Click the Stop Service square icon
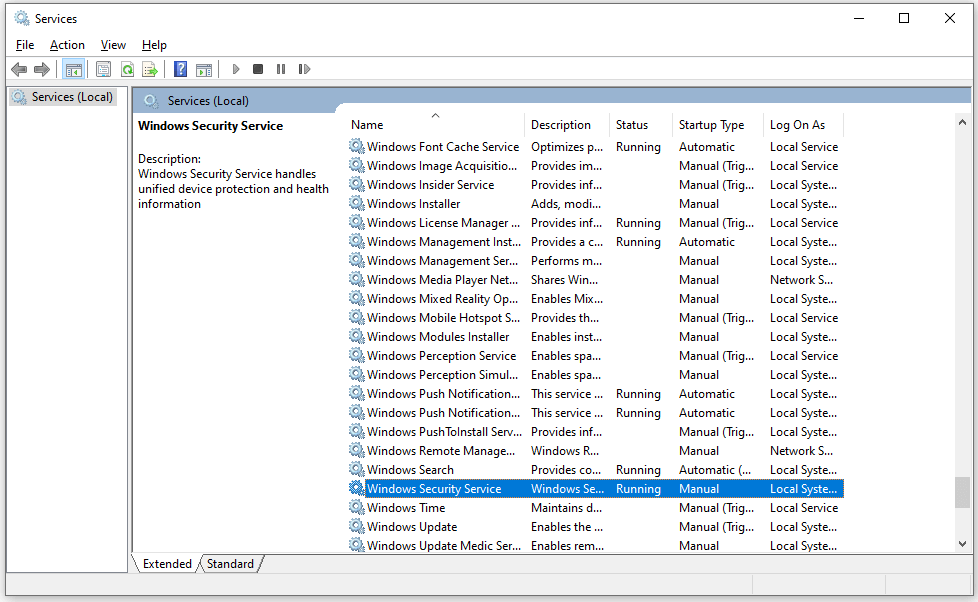978x602 pixels. pos(258,69)
